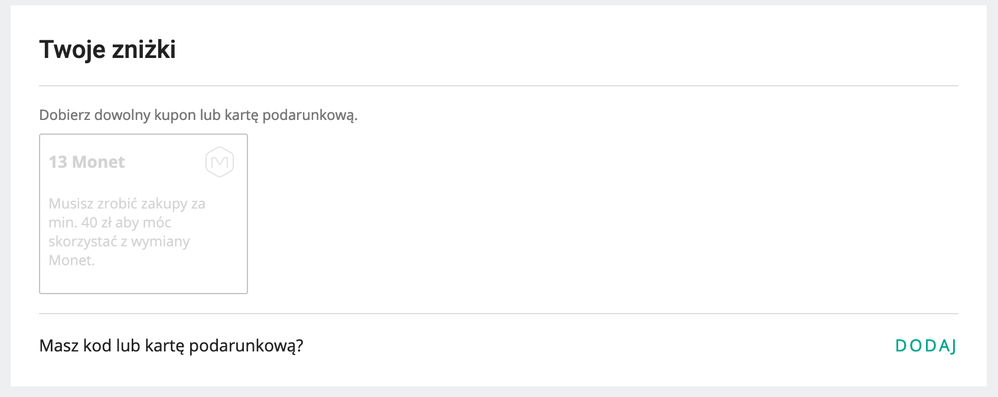Screen dimensions: 998x397
Task: Add a code via the DODAJ link
Action: pos(926,346)
